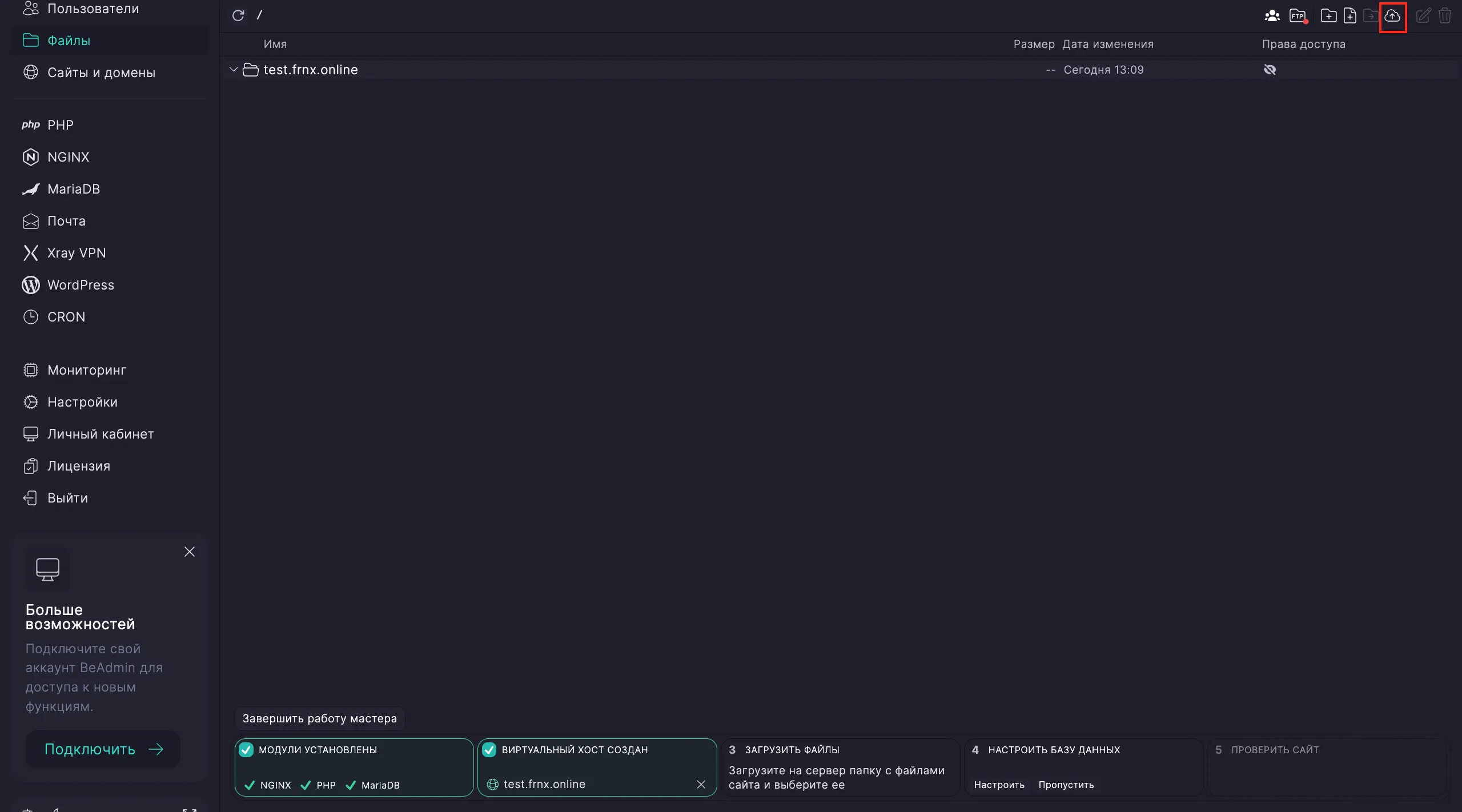1462x812 pixels.
Task: Remove test.frnx.online from virtual host step
Action: point(701,785)
